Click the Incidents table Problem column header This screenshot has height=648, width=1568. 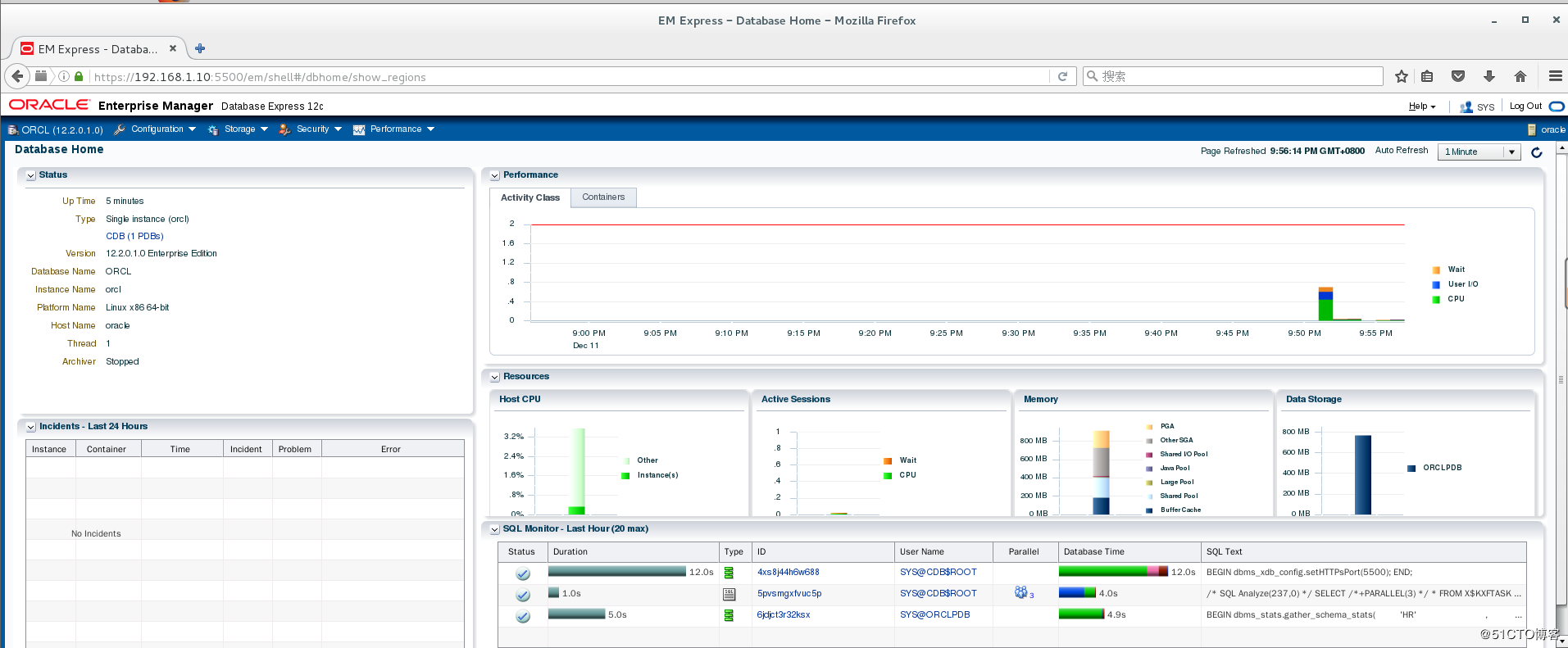(297, 449)
